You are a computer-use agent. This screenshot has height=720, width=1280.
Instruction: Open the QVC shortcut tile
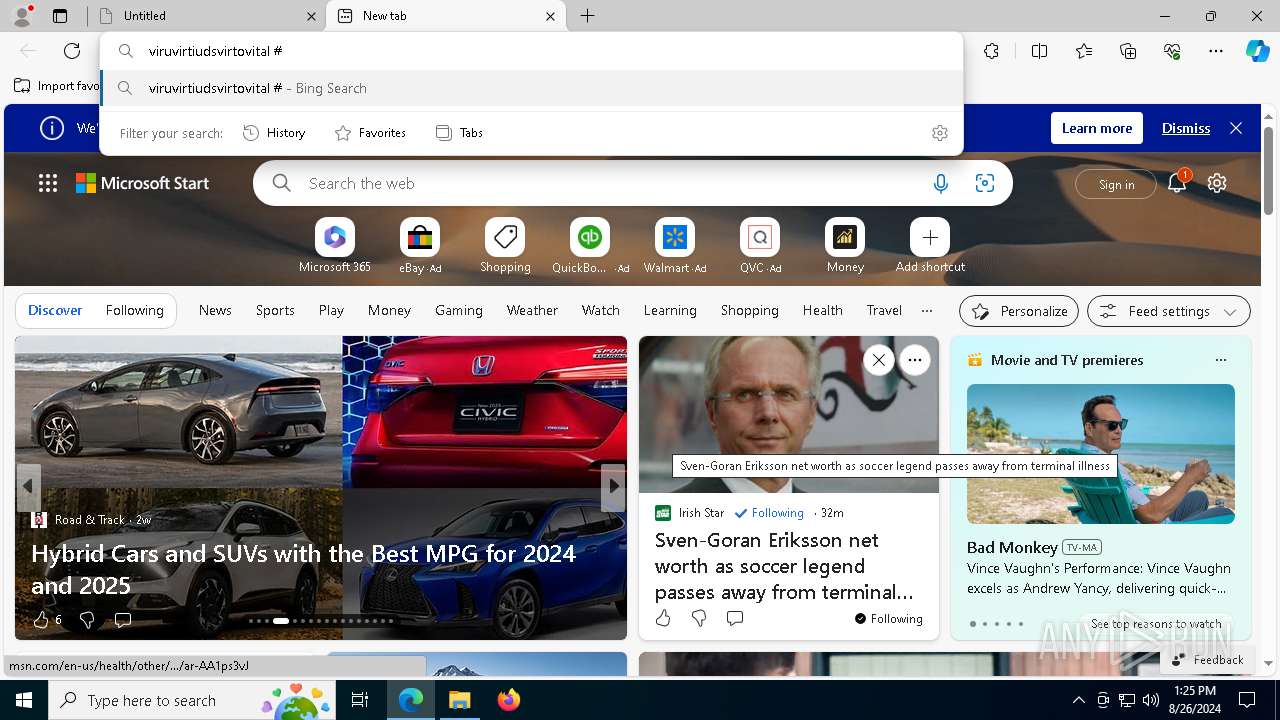pyautogui.click(x=760, y=246)
